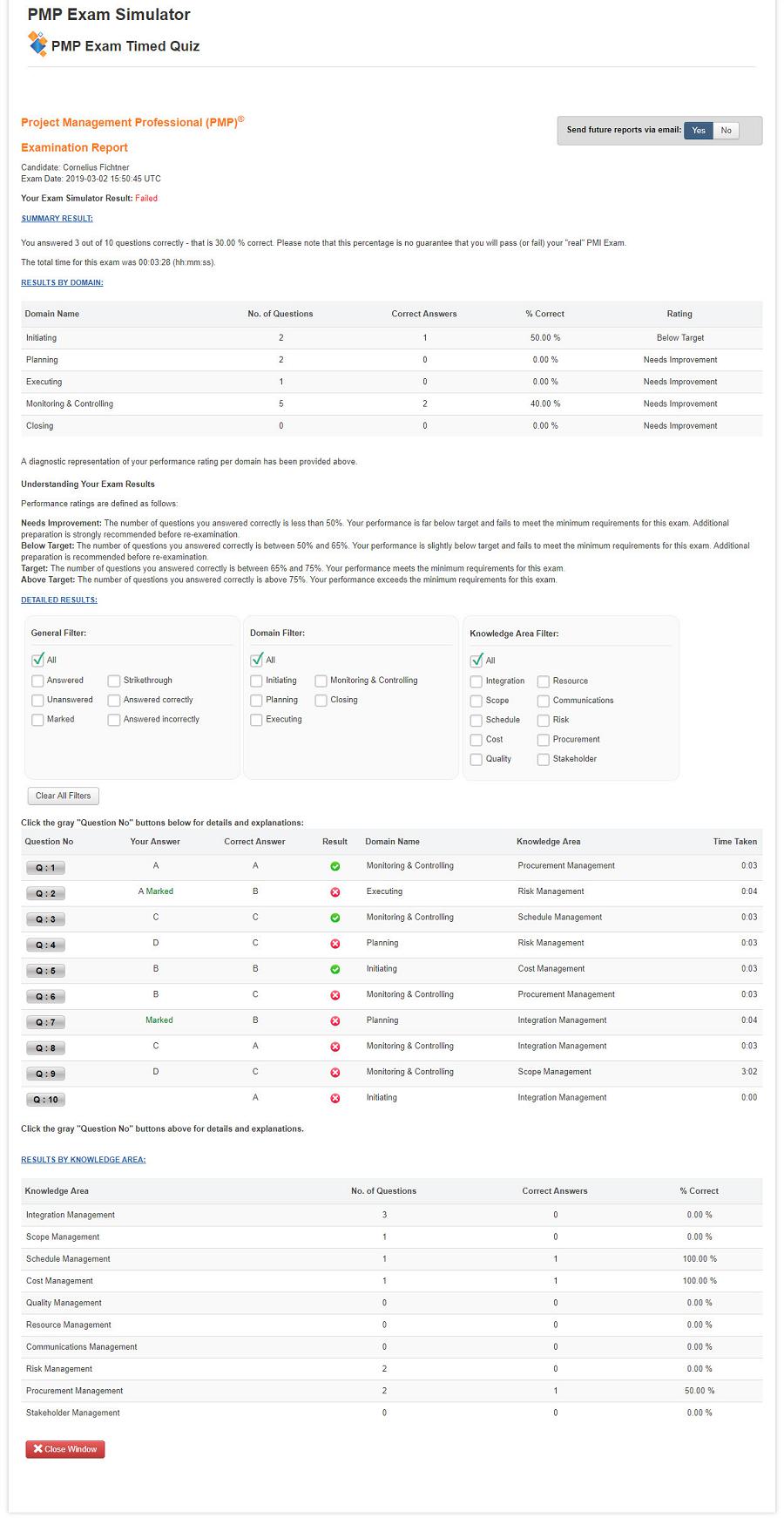The height and width of the screenshot is (1518, 784).
Task: Jump to the Summary Result section link
Action: 57,219
